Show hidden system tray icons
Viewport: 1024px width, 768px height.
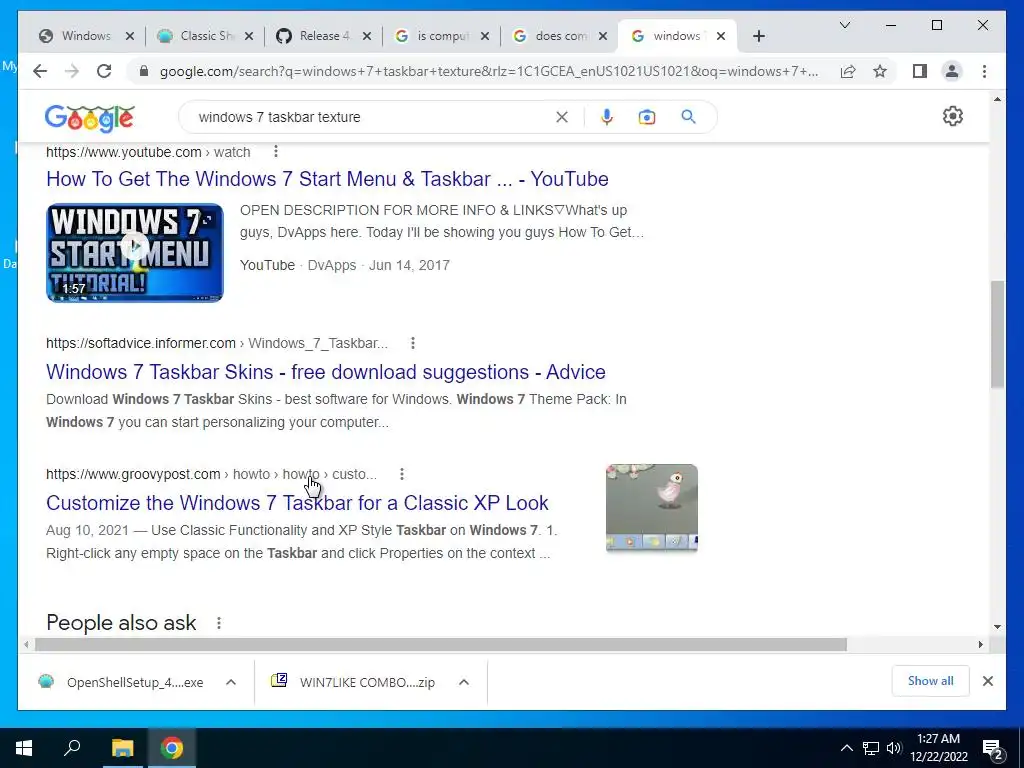pos(846,748)
